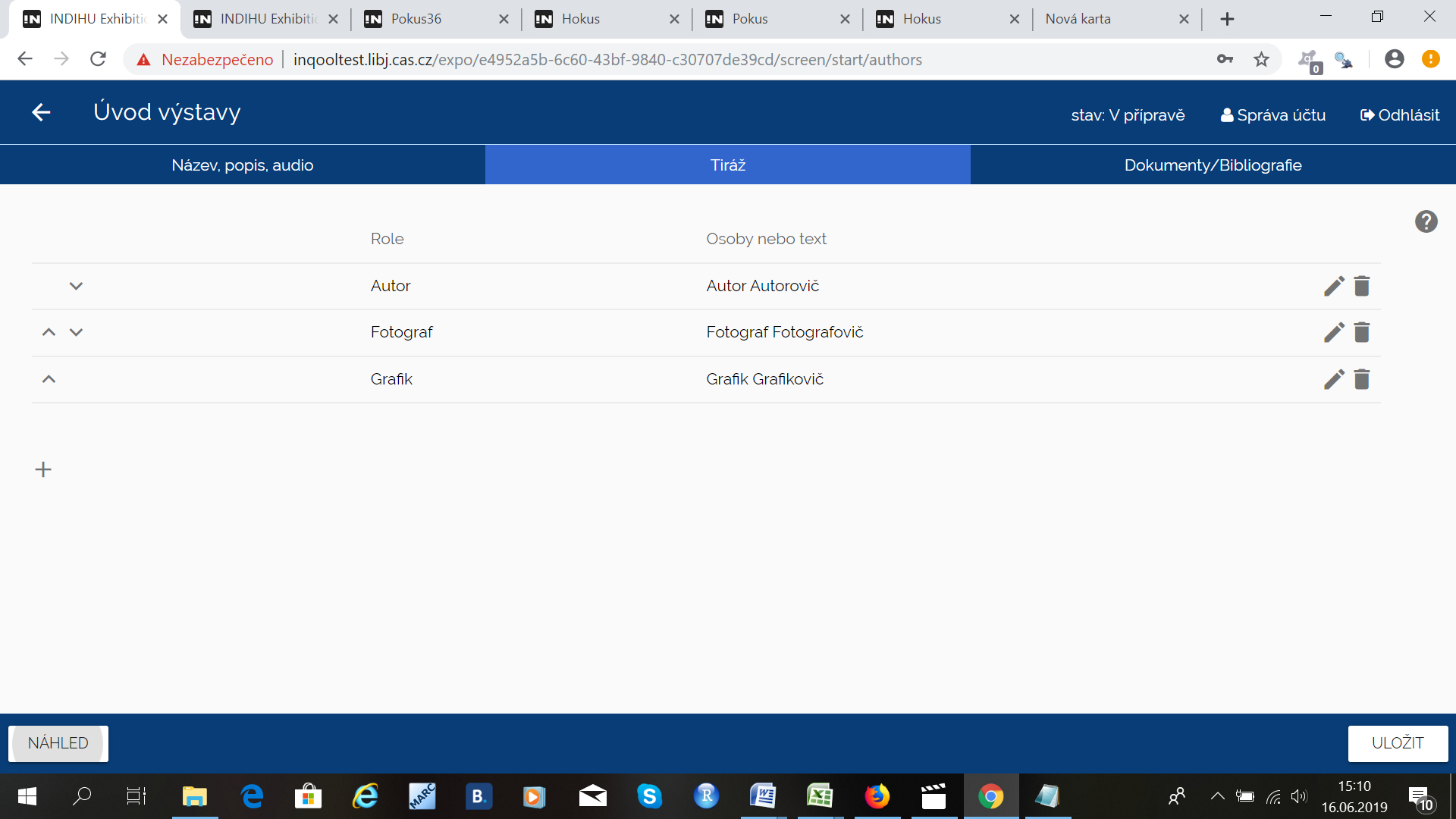Screen dimensions: 1456x819
Task: Move Fotograf row up
Action: [x=49, y=332]
